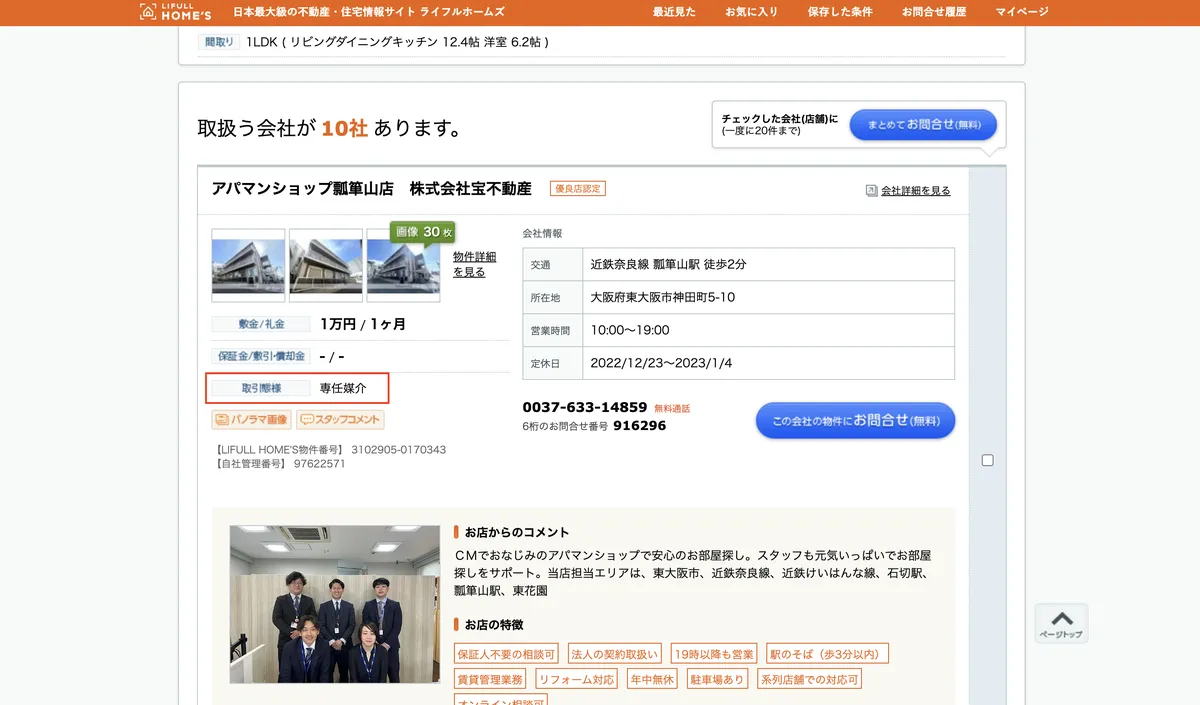Click the staff group photo
The image size is (1200, 705).
[x=335, y=604]
